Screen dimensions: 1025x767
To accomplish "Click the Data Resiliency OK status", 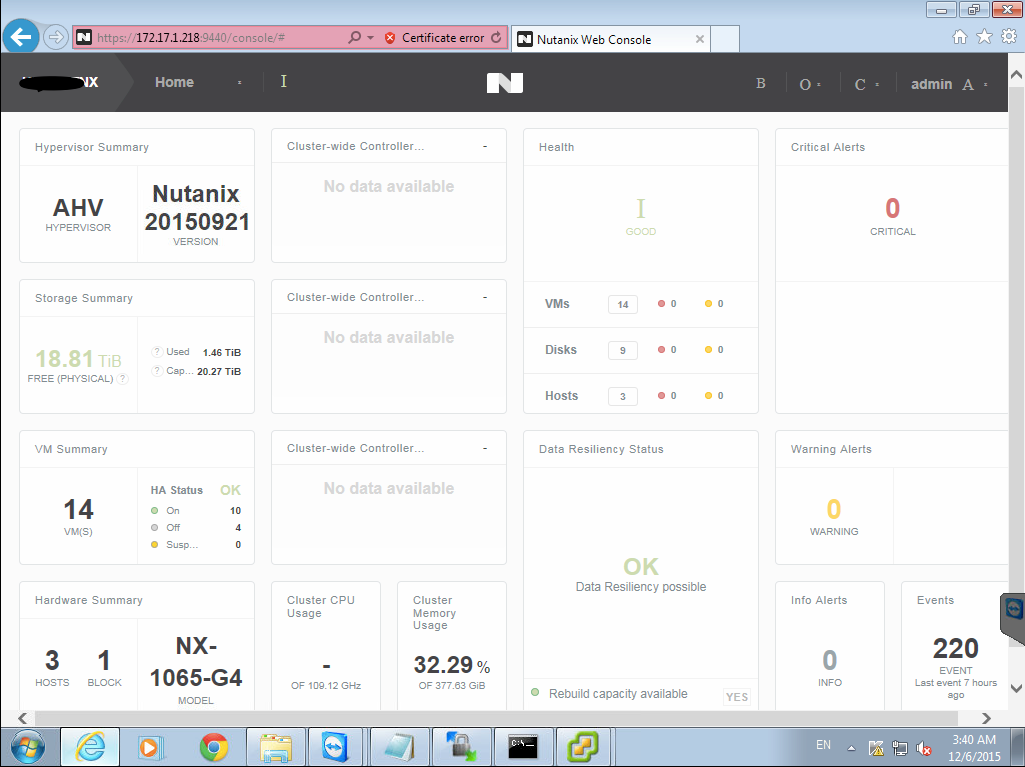I will point(641,566).
